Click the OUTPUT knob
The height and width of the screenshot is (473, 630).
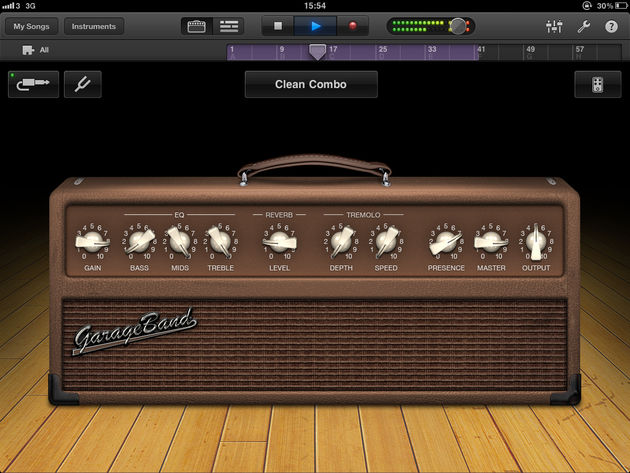click(x=536, y=242)
